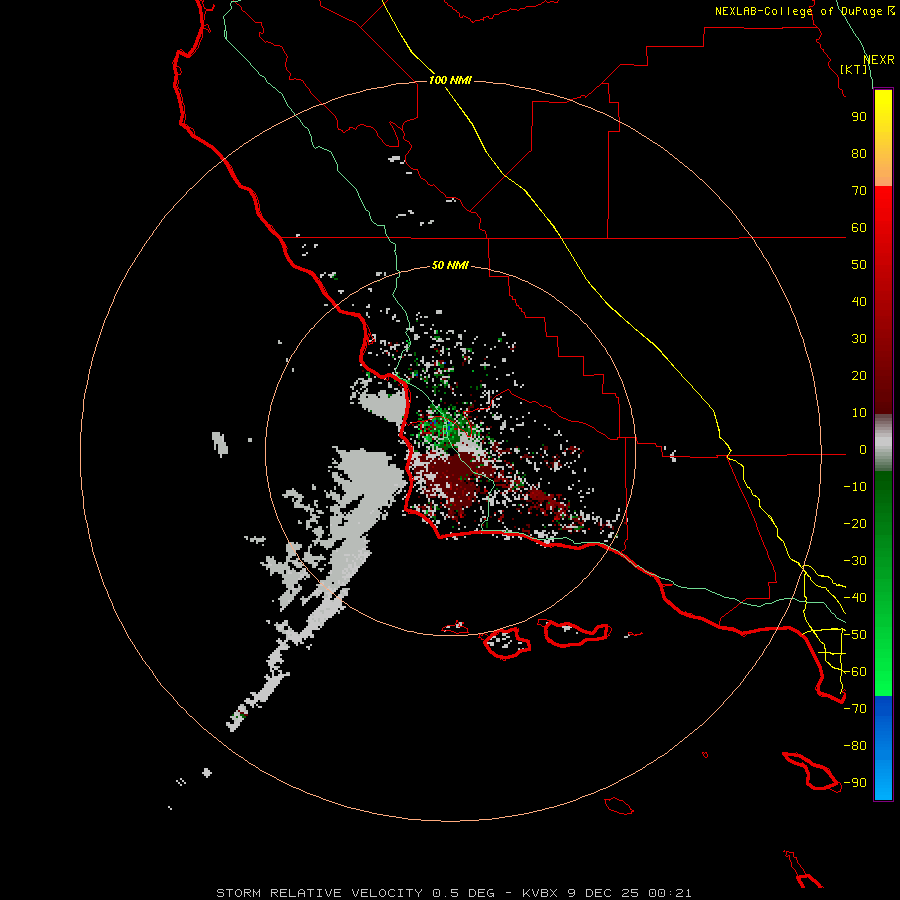Viewport: 900px width, 900px height.
Task: Click STORM RELATIVE VELOCITY title text
Action: (x=319, y=893)
